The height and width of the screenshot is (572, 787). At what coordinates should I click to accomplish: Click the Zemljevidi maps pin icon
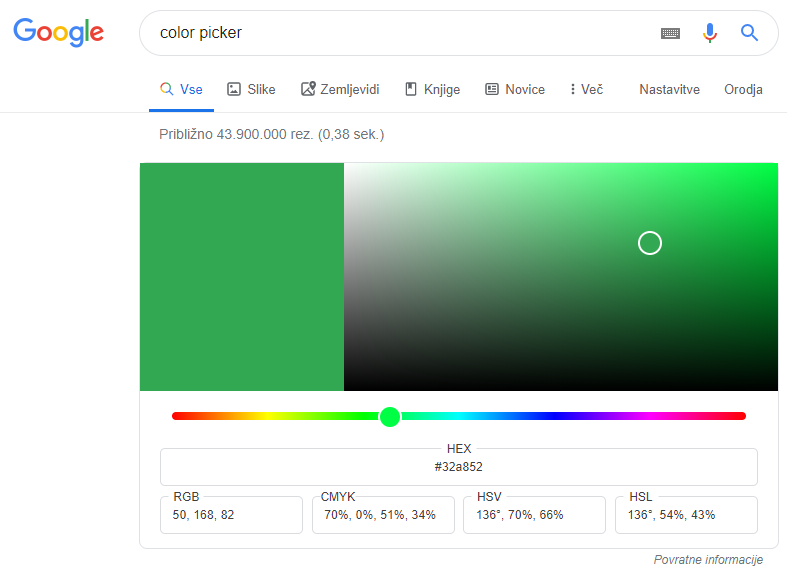tap(308, 89)
